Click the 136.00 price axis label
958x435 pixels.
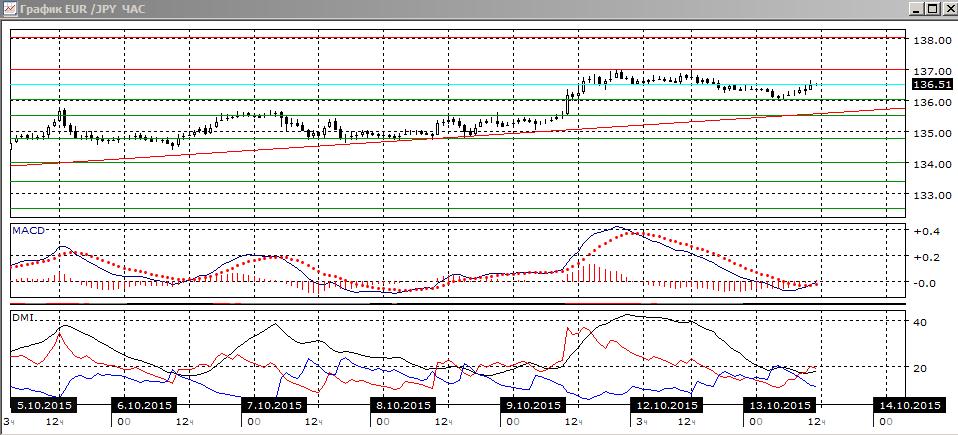click(932, 102)
